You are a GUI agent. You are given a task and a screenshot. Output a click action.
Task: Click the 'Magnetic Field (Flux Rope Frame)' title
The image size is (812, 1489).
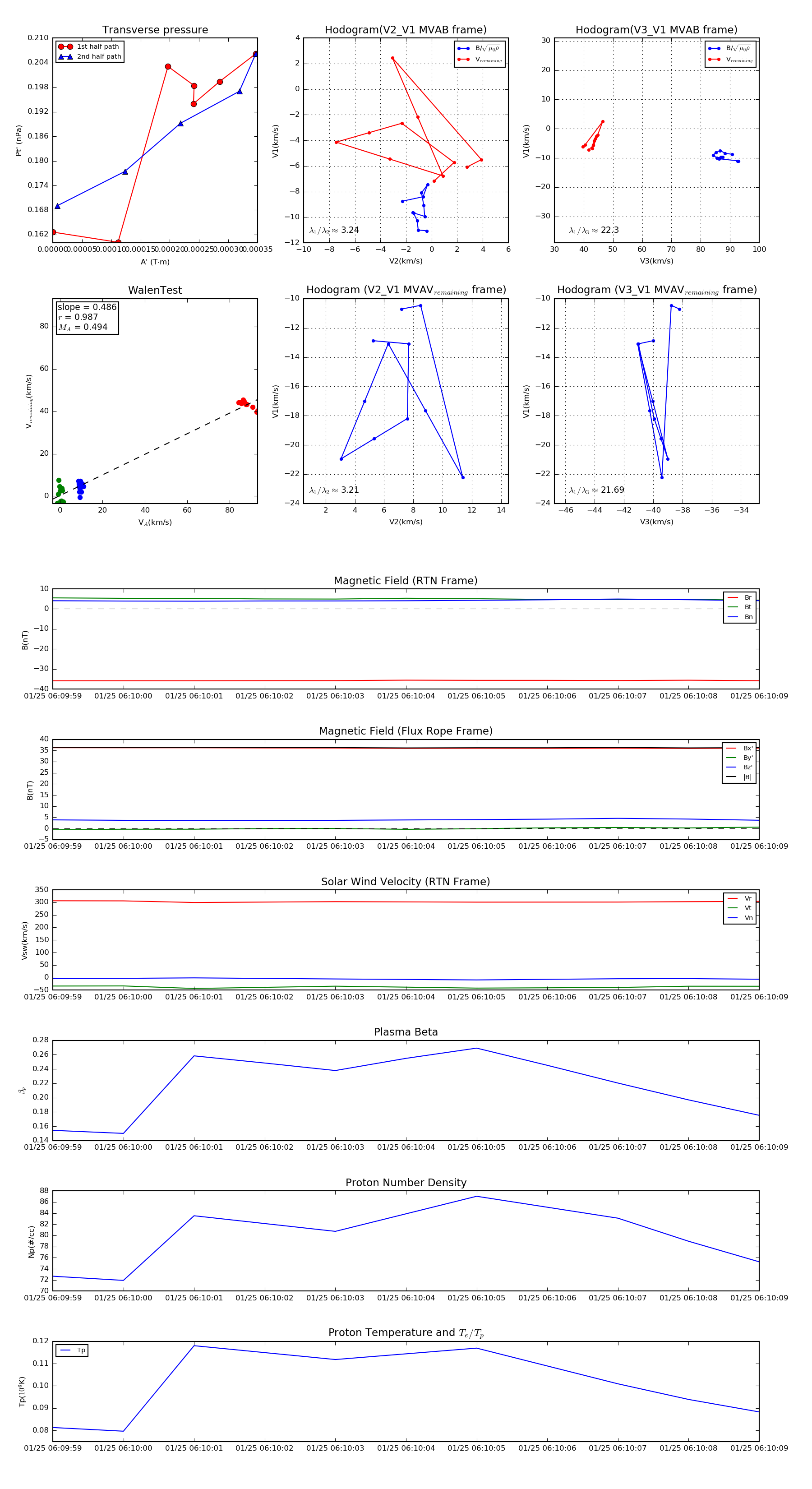click(406, 731)
